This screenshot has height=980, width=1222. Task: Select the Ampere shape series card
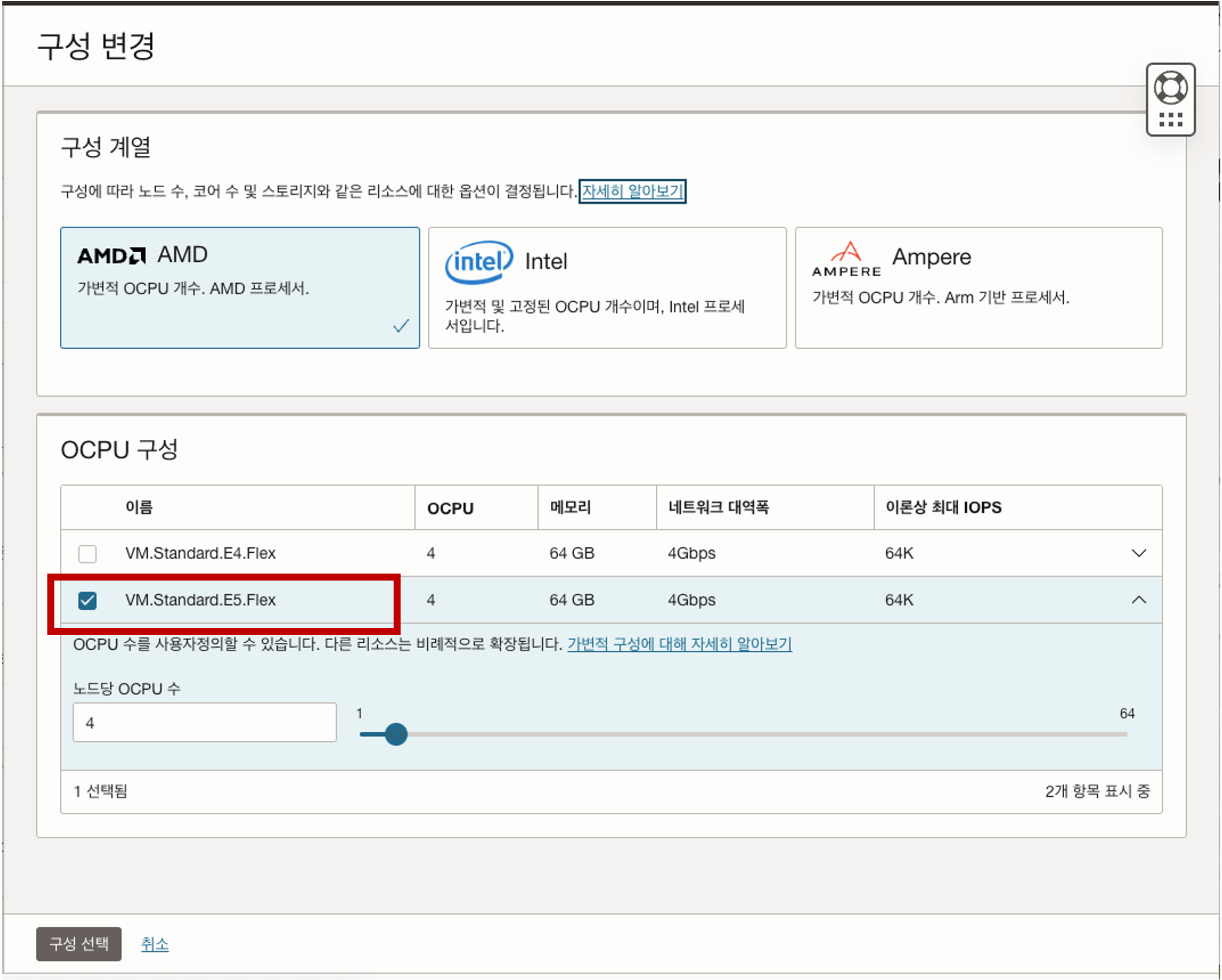click(x=978, y=288)
